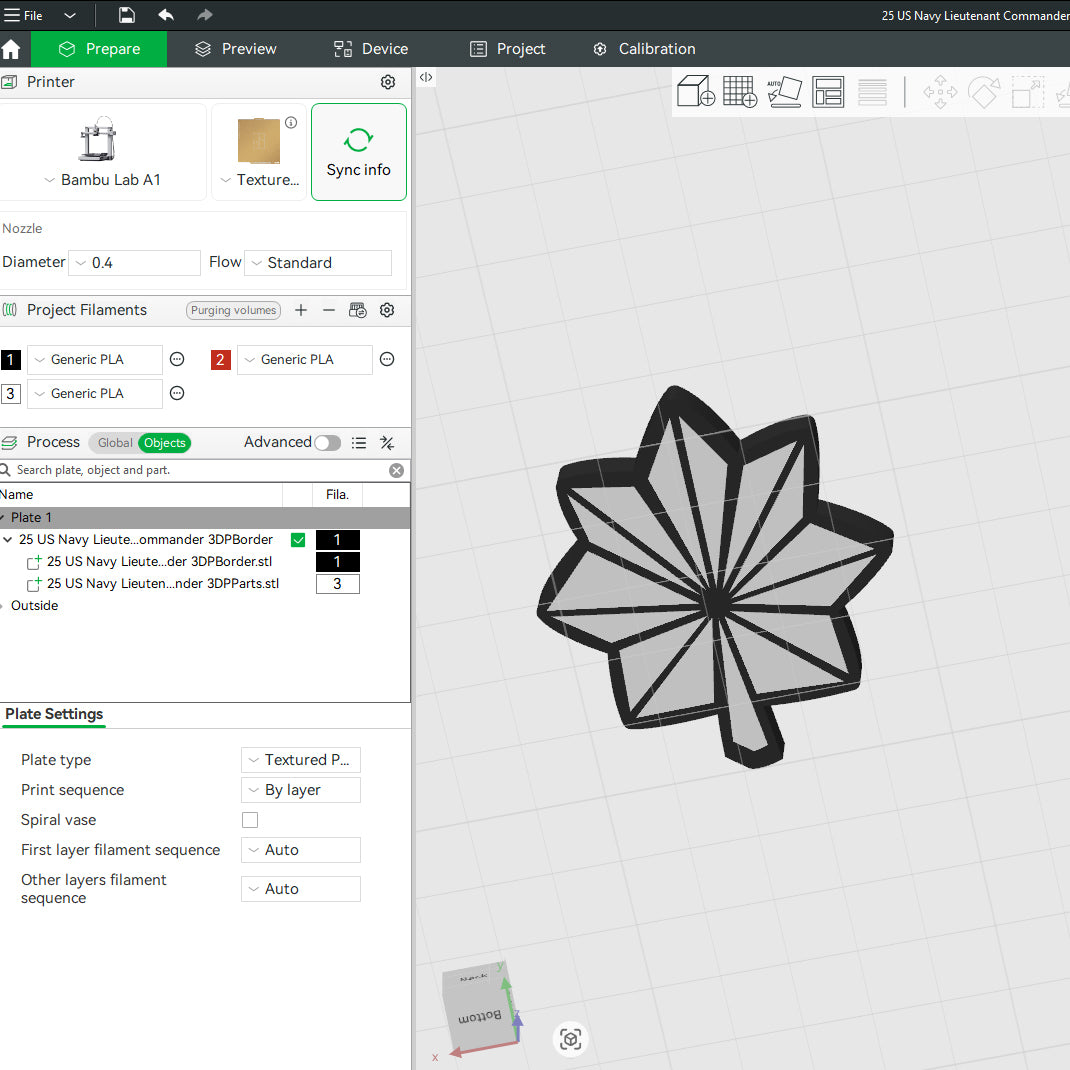Open Other layers filament sequence dropdown
Screen dimensions: 1070x1070
tap(301, 889)
